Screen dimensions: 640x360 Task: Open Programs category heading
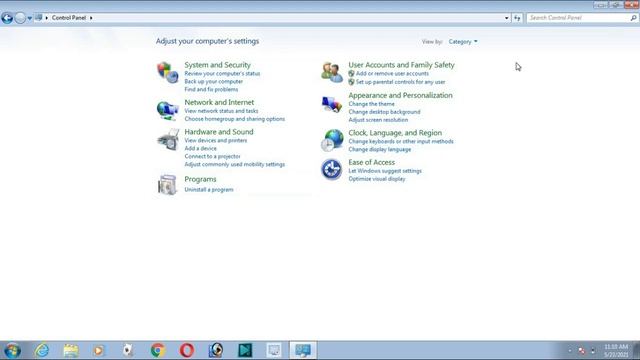click(200, 179)
